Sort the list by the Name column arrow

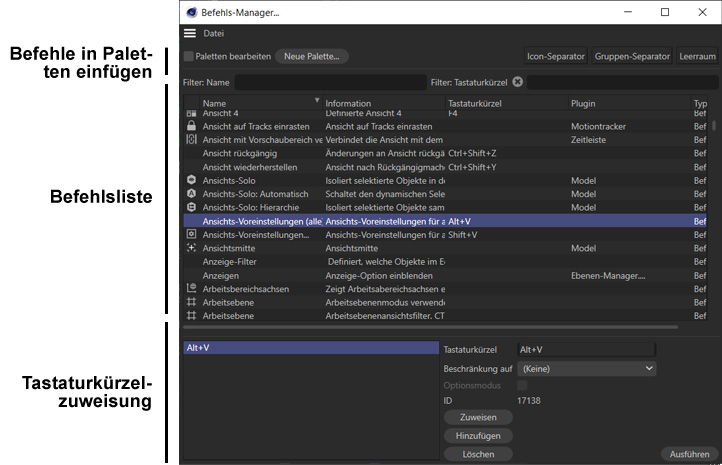tap(317, 101)
